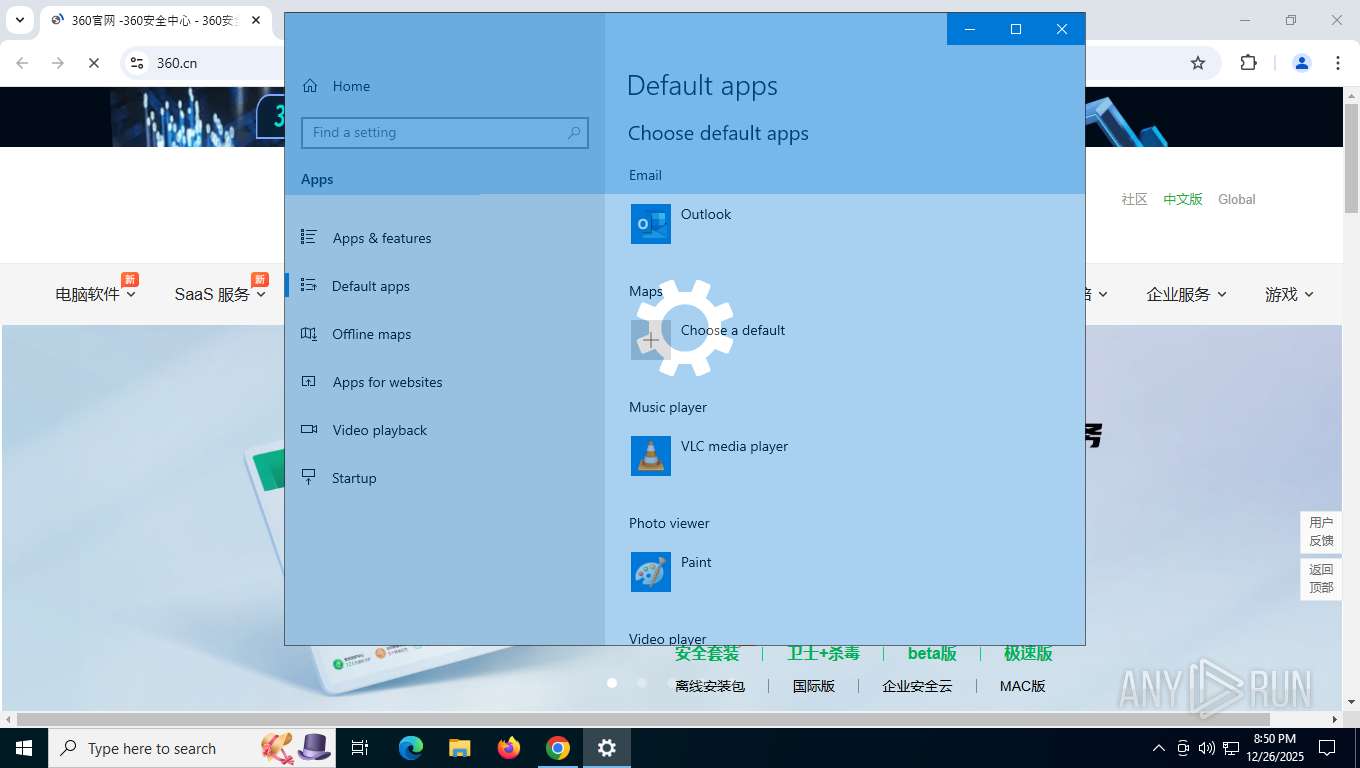The image size is (1360, 768).
Task: Switch to 中文版 on 360 site
Action: pyautogui.click(x=1183, y=199)
